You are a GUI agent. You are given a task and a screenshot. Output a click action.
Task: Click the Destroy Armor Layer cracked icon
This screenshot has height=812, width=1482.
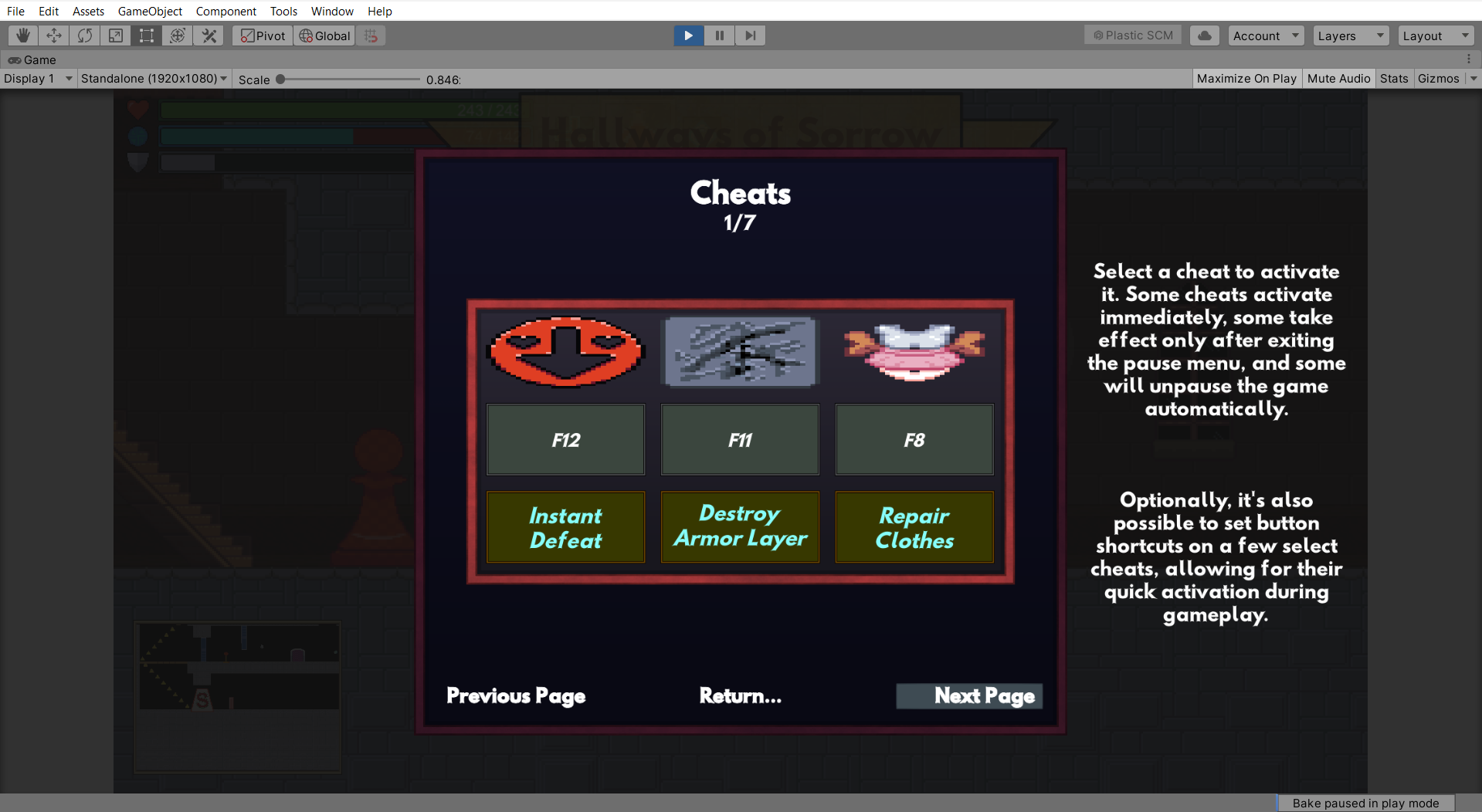click(740, 351)
